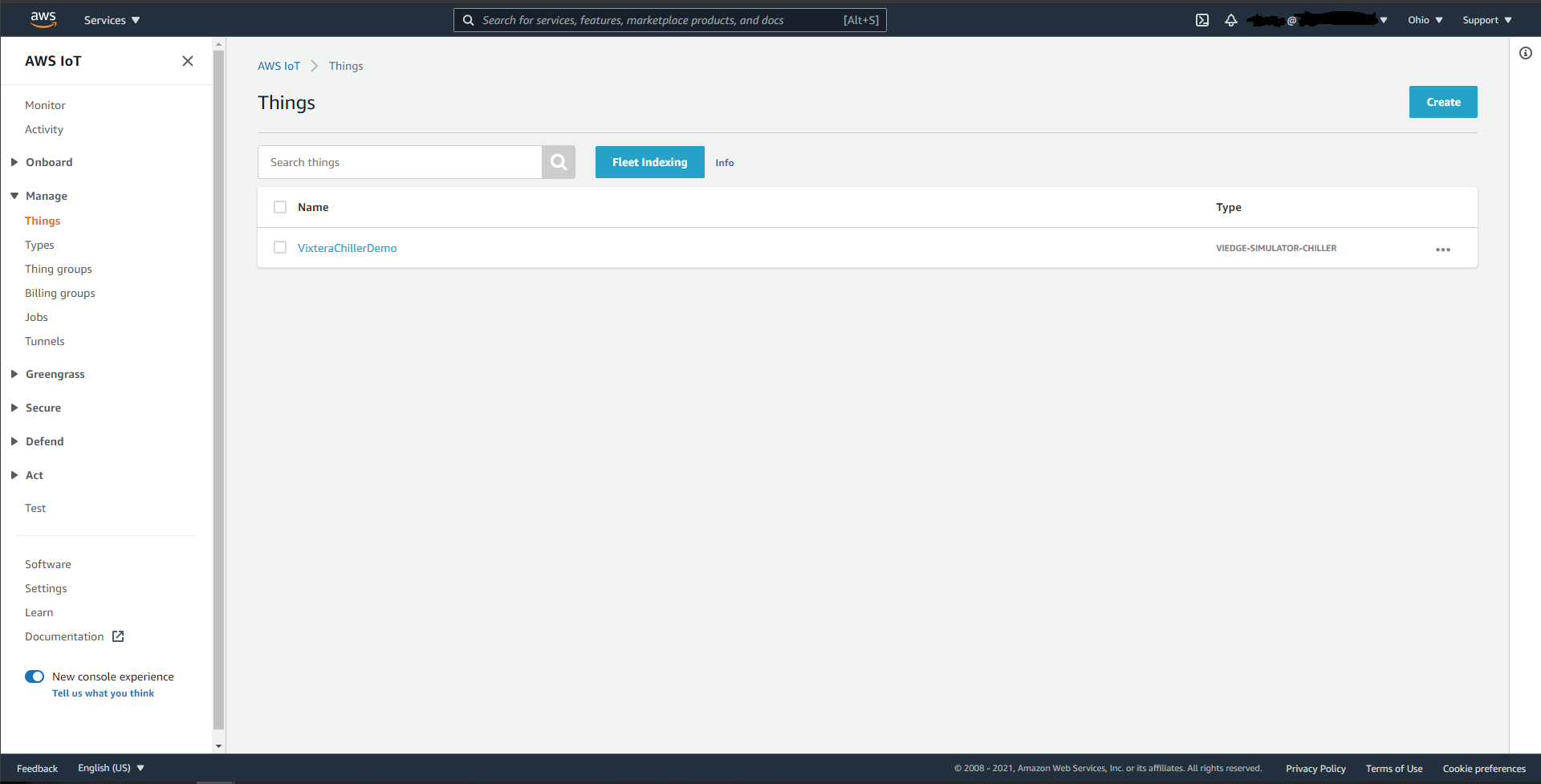Click the sidebar vertical scrollbar
The height and width of the screenshot is (784, 1541).
click(218, 390)
